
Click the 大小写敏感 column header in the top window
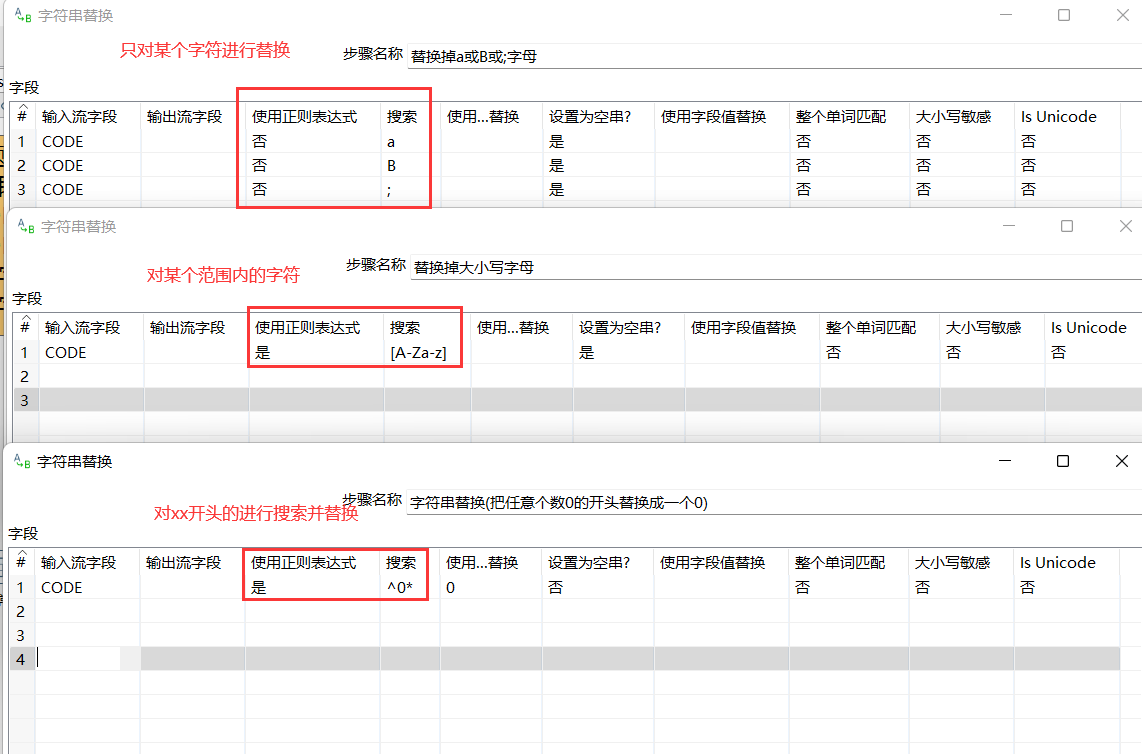coord(953,117)
